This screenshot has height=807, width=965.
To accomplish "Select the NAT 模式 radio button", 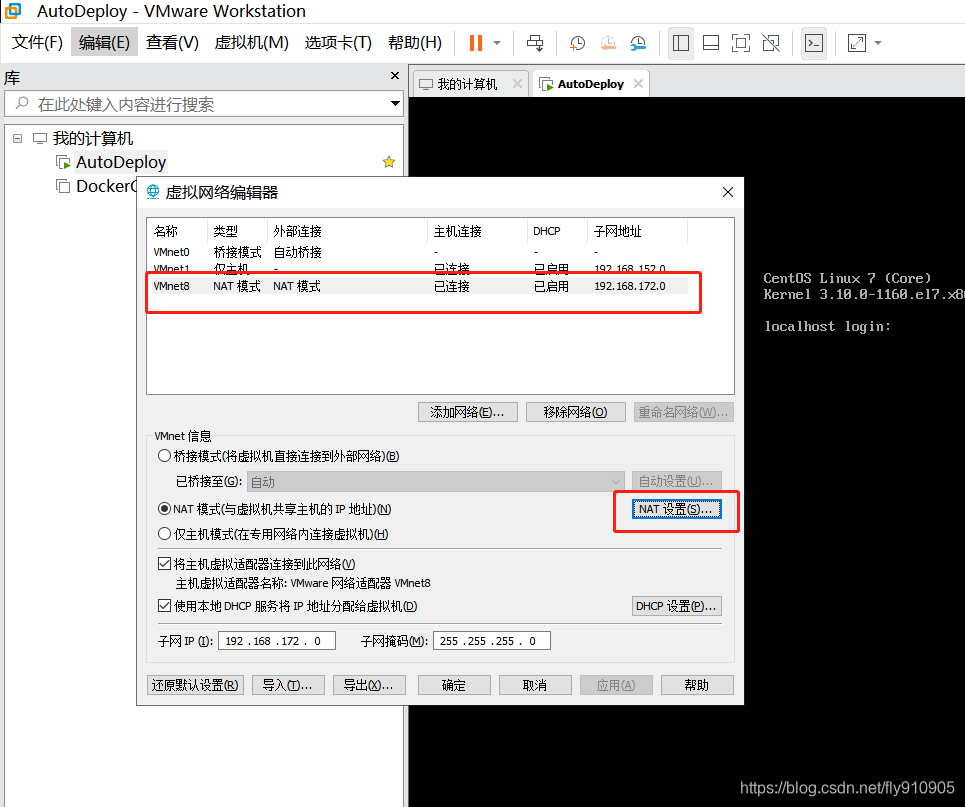I will tap(164, 509).
